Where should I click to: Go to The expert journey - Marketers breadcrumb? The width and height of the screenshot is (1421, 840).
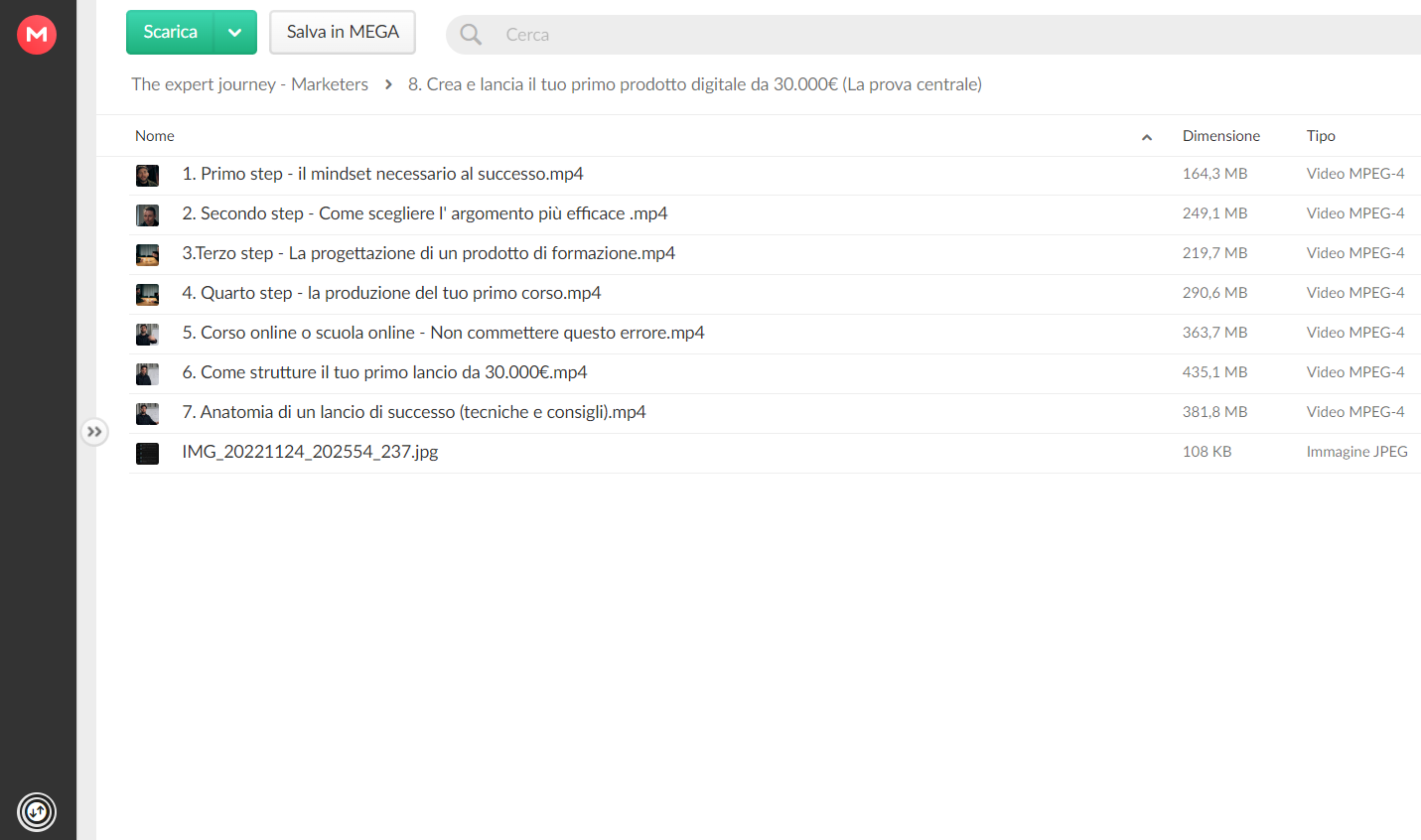pos(249,84)
